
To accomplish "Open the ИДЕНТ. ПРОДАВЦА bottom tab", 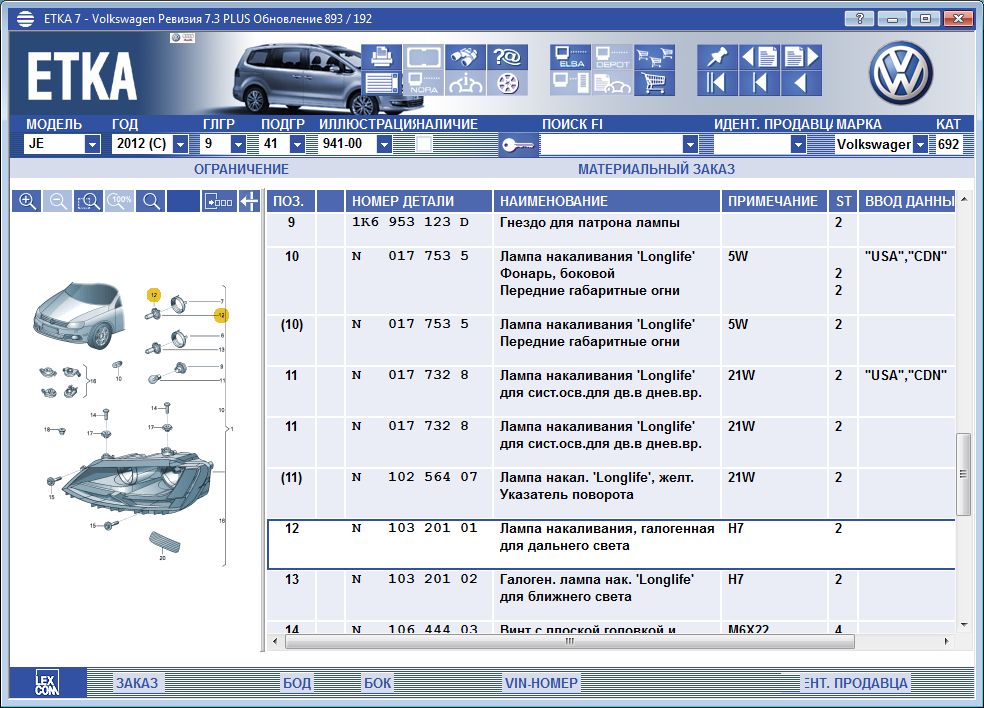I will coord(855,683).
